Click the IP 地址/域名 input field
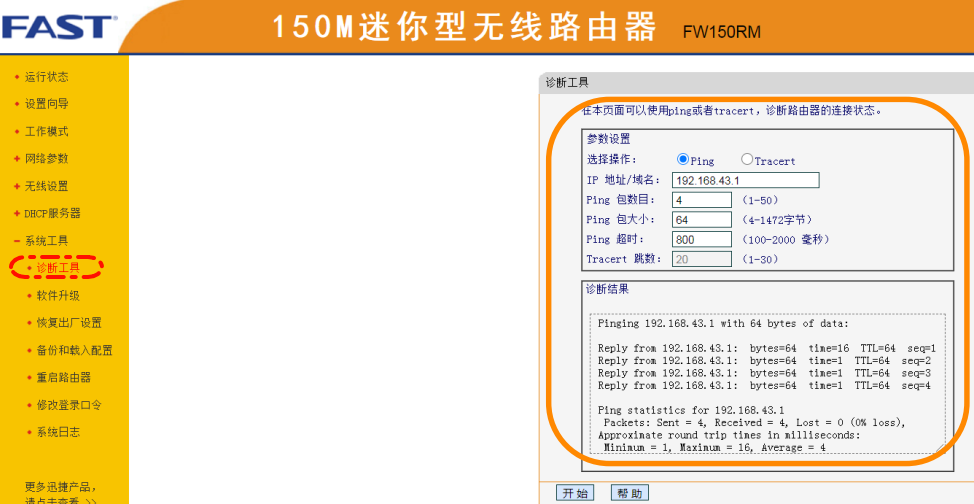The width and height of the screenshot is (974, 504). coord(745,180)
